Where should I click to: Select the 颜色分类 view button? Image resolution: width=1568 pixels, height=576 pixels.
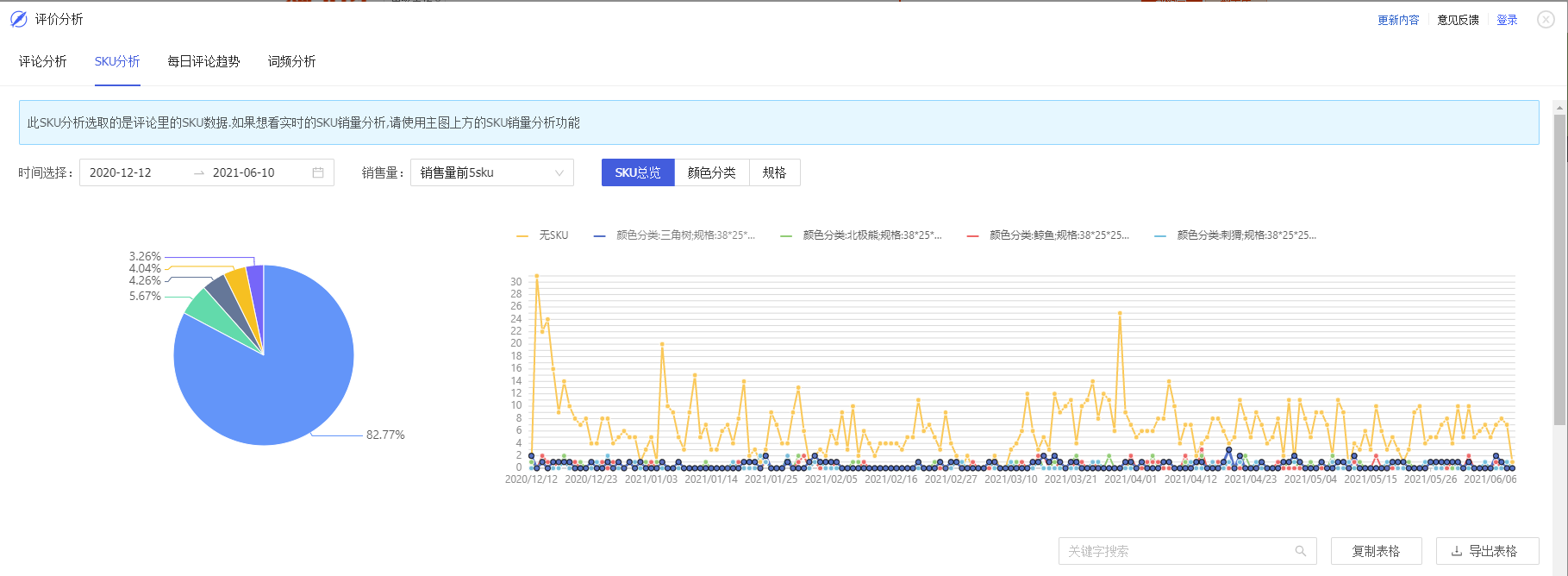pyautogui.click(x=712, y=172)
